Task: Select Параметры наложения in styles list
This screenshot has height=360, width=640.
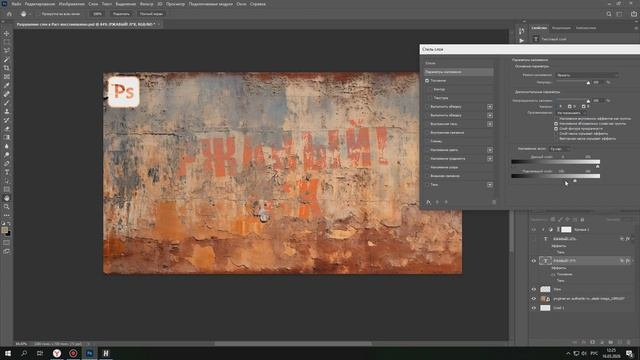Action: 458,72
